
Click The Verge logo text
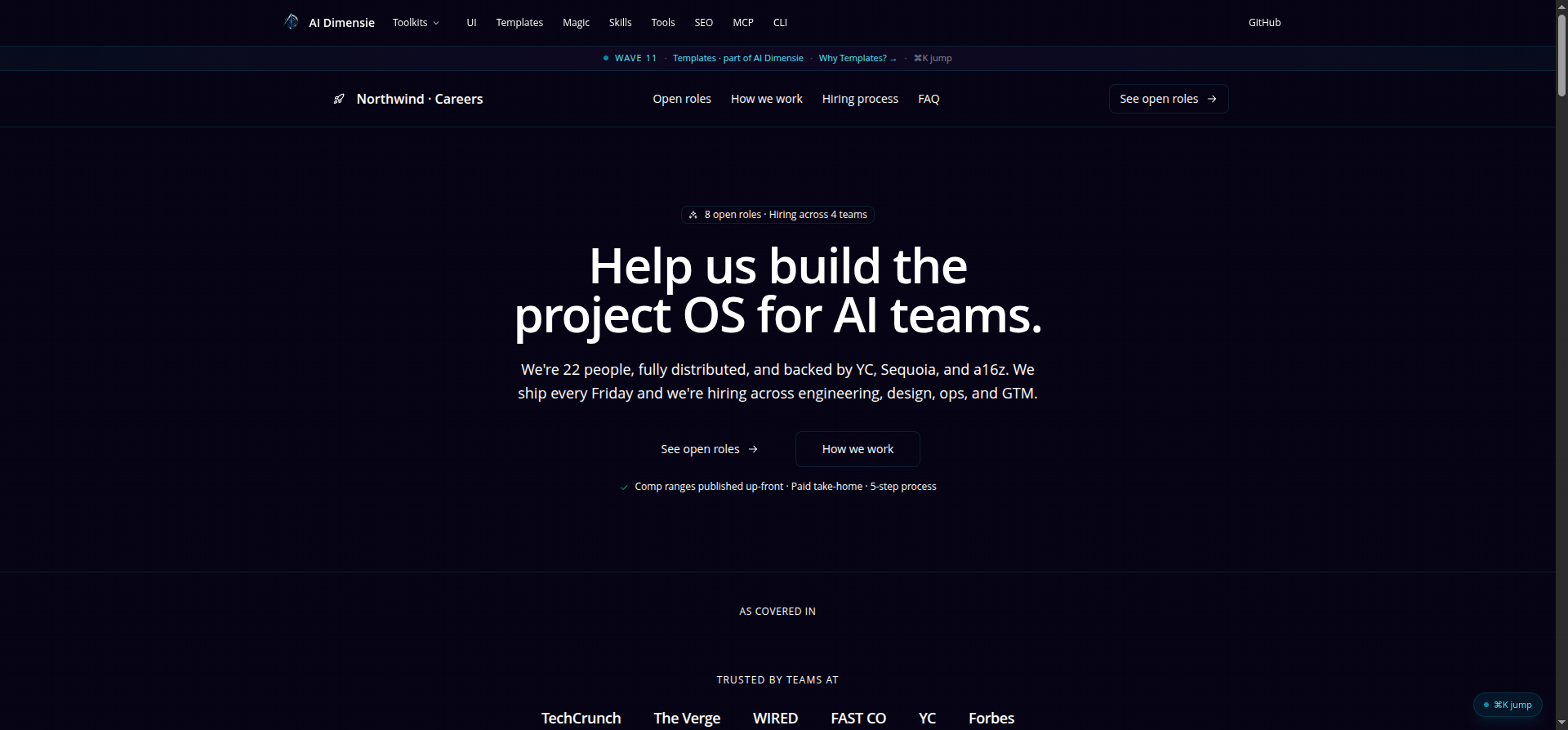tap(687, 718)
